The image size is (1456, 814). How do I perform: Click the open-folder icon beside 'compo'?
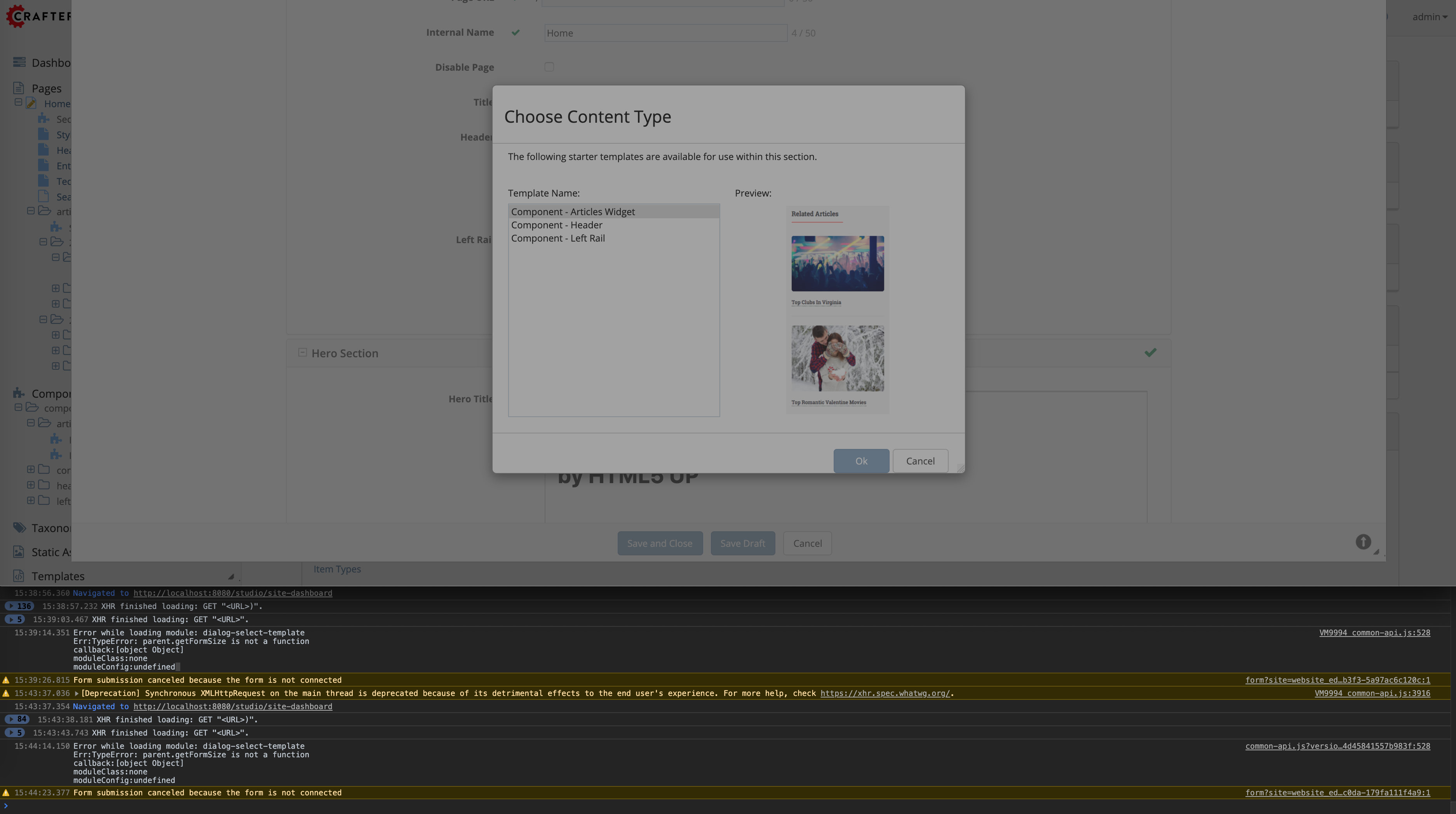32,407
